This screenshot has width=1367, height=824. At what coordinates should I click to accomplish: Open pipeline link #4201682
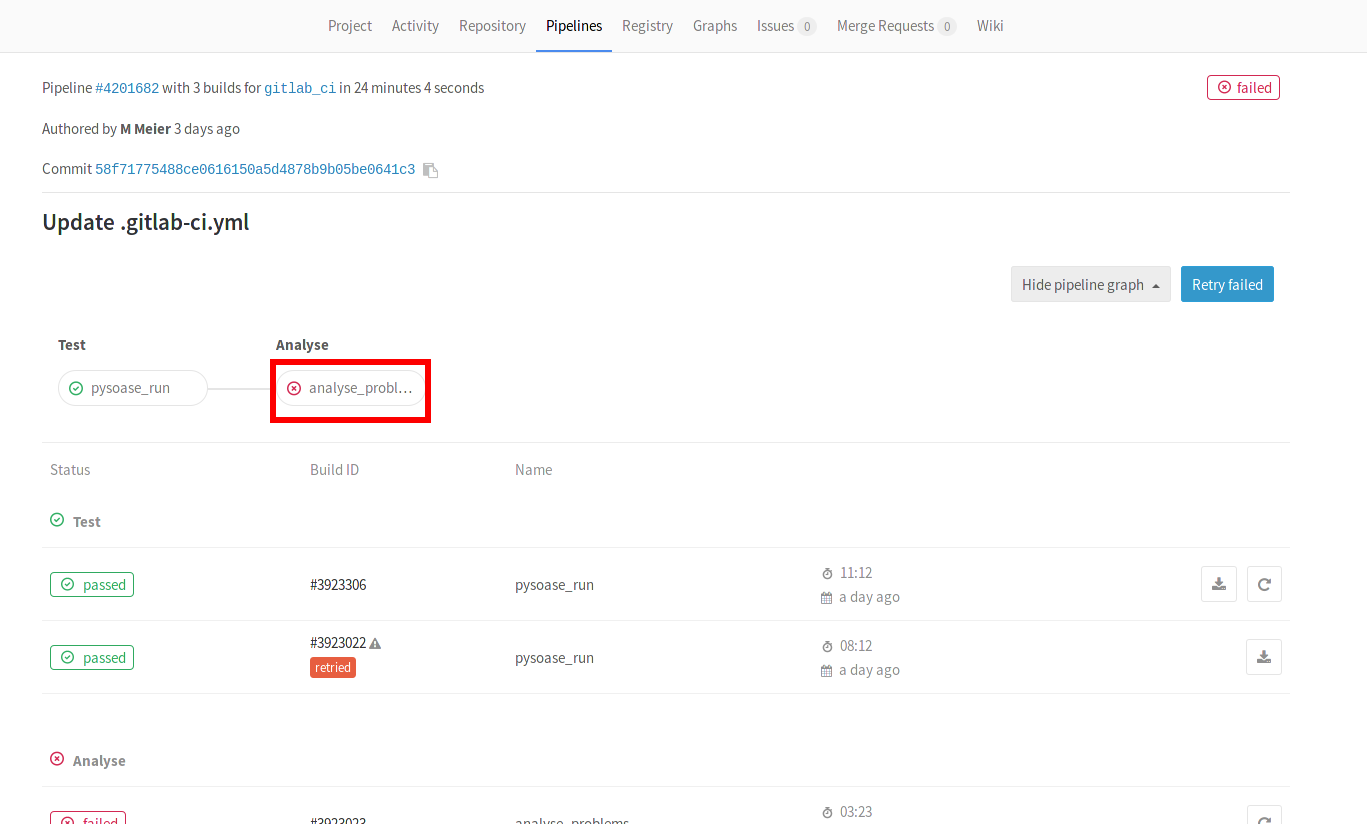click(127, 88)
